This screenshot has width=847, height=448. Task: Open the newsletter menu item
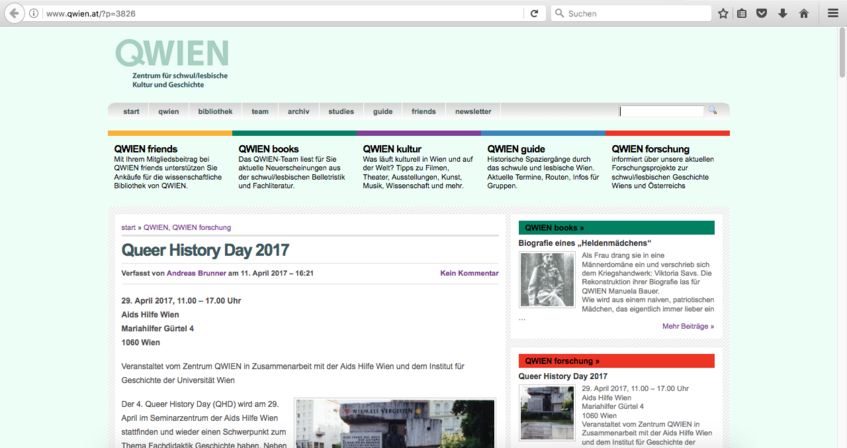pos(473,111)
